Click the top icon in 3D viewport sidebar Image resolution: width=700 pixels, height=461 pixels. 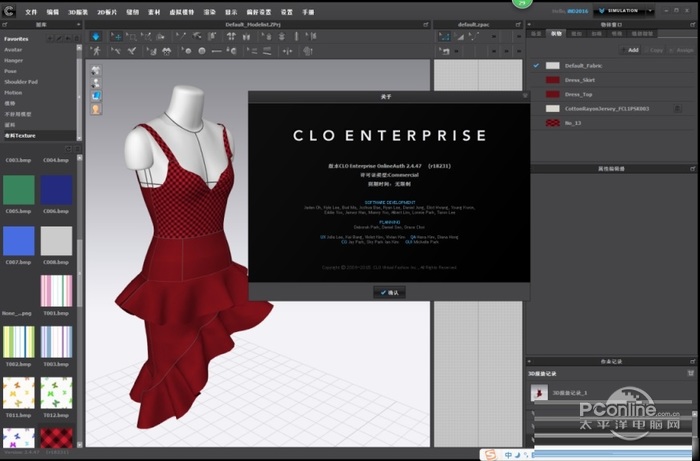coord(95,70)
